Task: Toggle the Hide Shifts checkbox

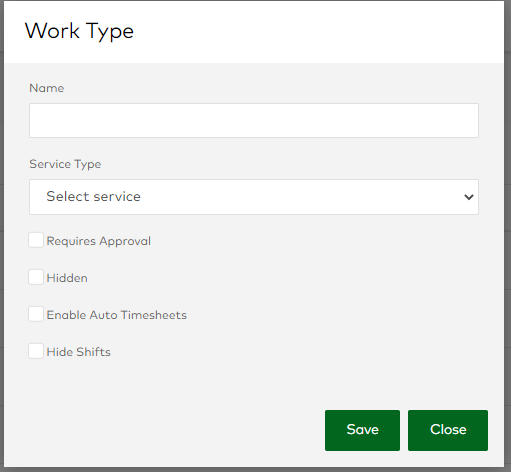Action: [x=36, y=351]
